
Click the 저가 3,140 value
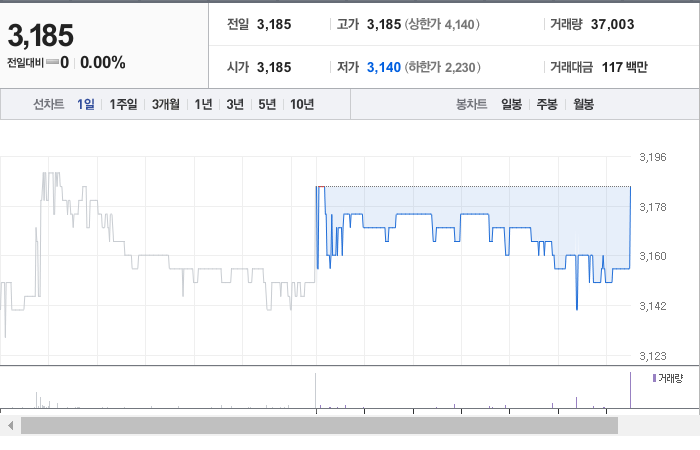(x=384, y=67)
